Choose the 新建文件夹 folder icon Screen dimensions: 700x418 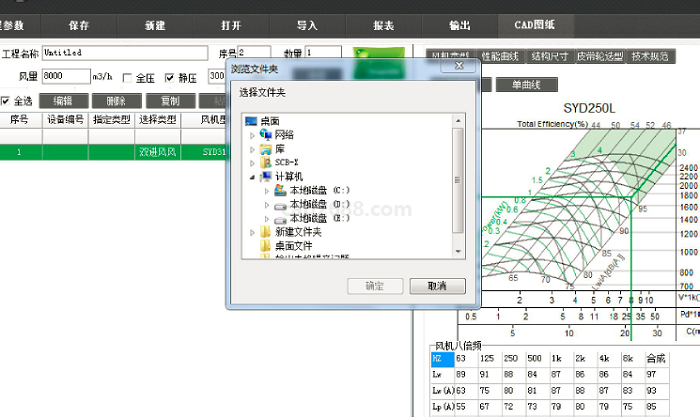(266, 231)
